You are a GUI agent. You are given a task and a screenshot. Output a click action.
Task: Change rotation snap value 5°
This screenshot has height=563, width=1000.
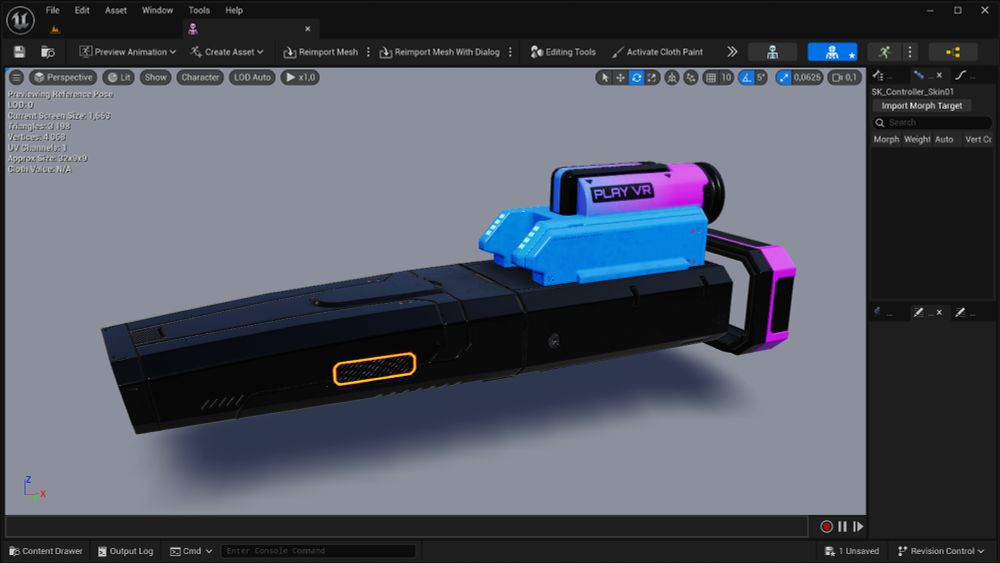[760, 78]
